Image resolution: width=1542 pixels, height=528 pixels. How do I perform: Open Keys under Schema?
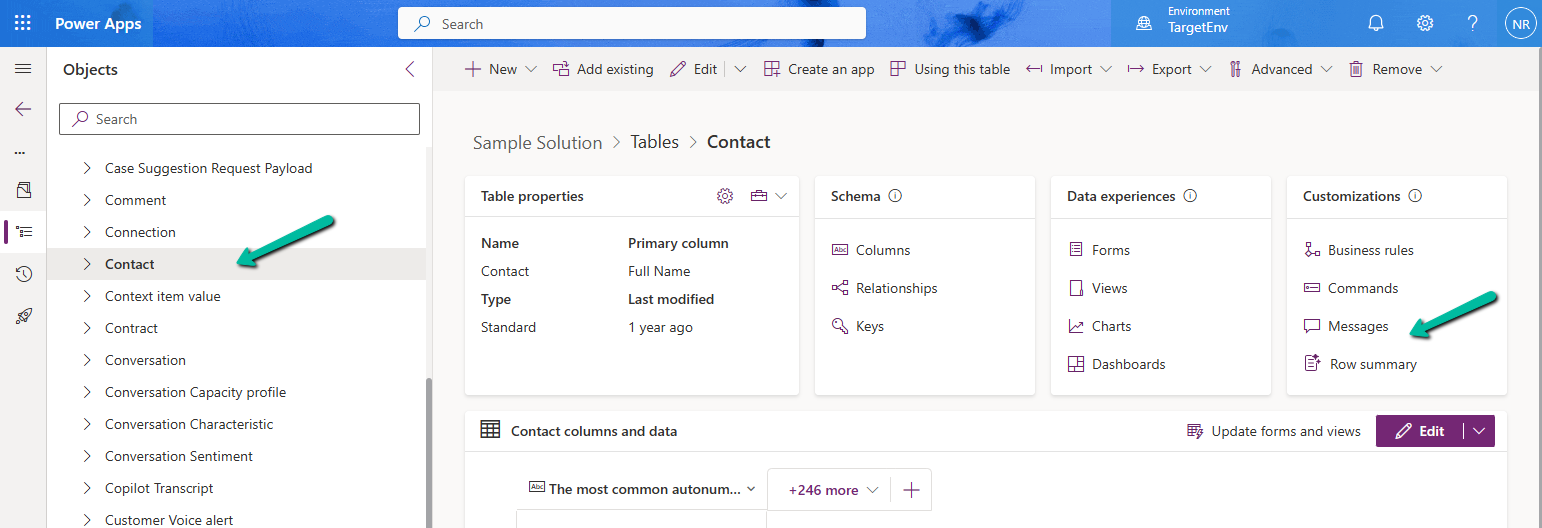[857, 326]
